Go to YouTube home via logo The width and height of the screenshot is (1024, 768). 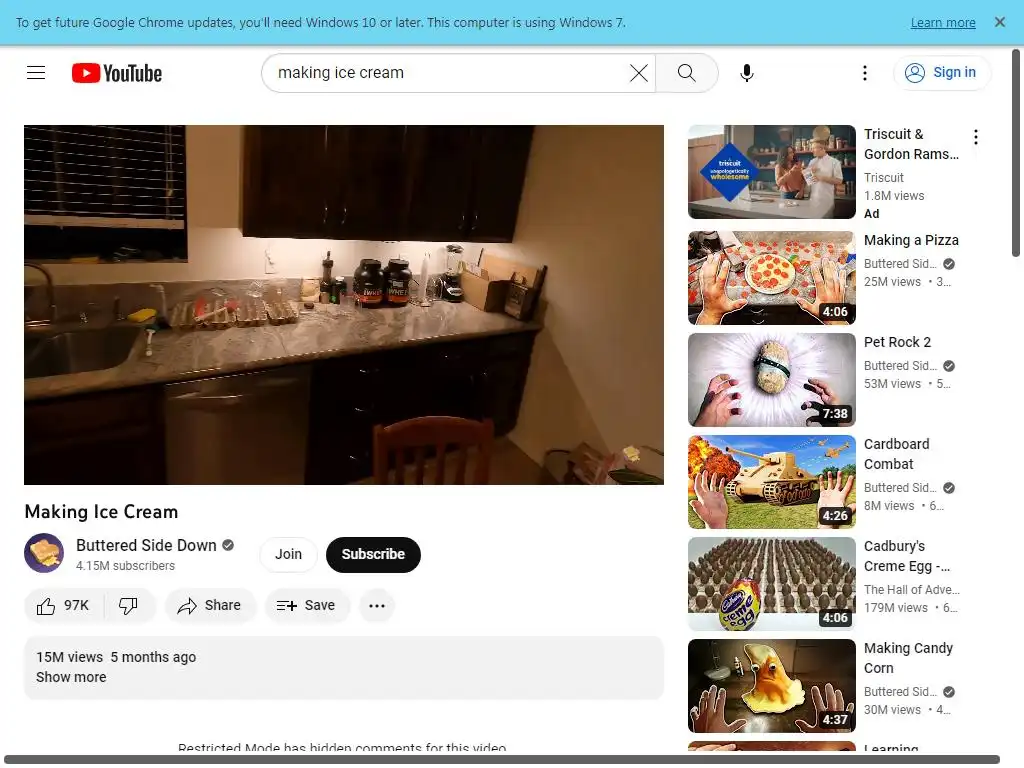117,73
